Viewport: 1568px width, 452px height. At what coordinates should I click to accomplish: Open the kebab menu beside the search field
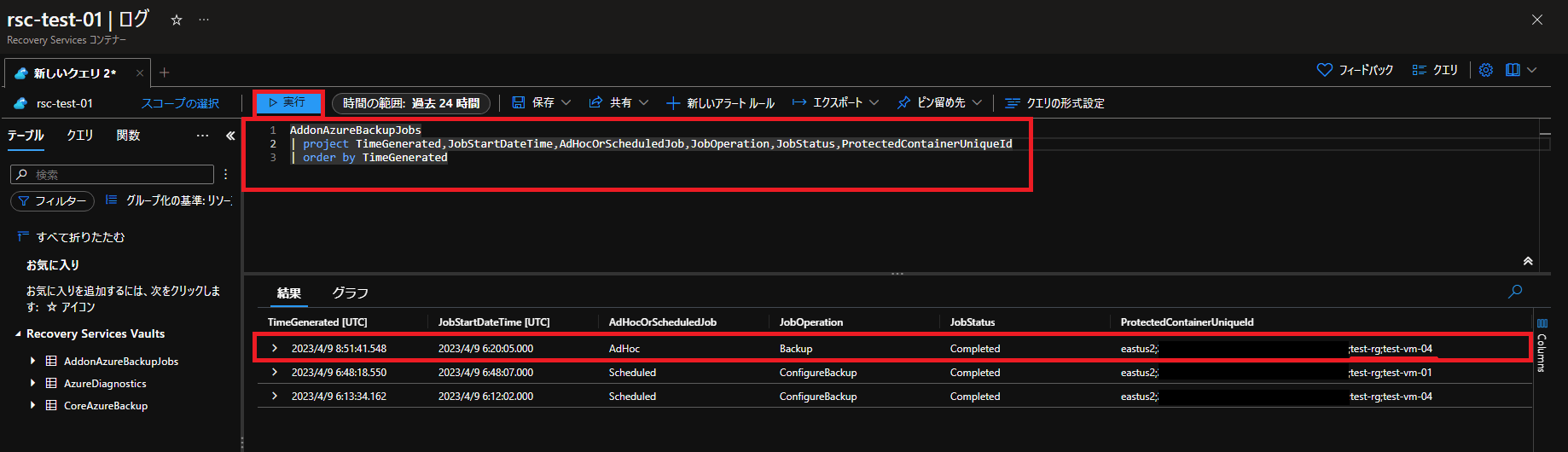(x=225, y=174)
